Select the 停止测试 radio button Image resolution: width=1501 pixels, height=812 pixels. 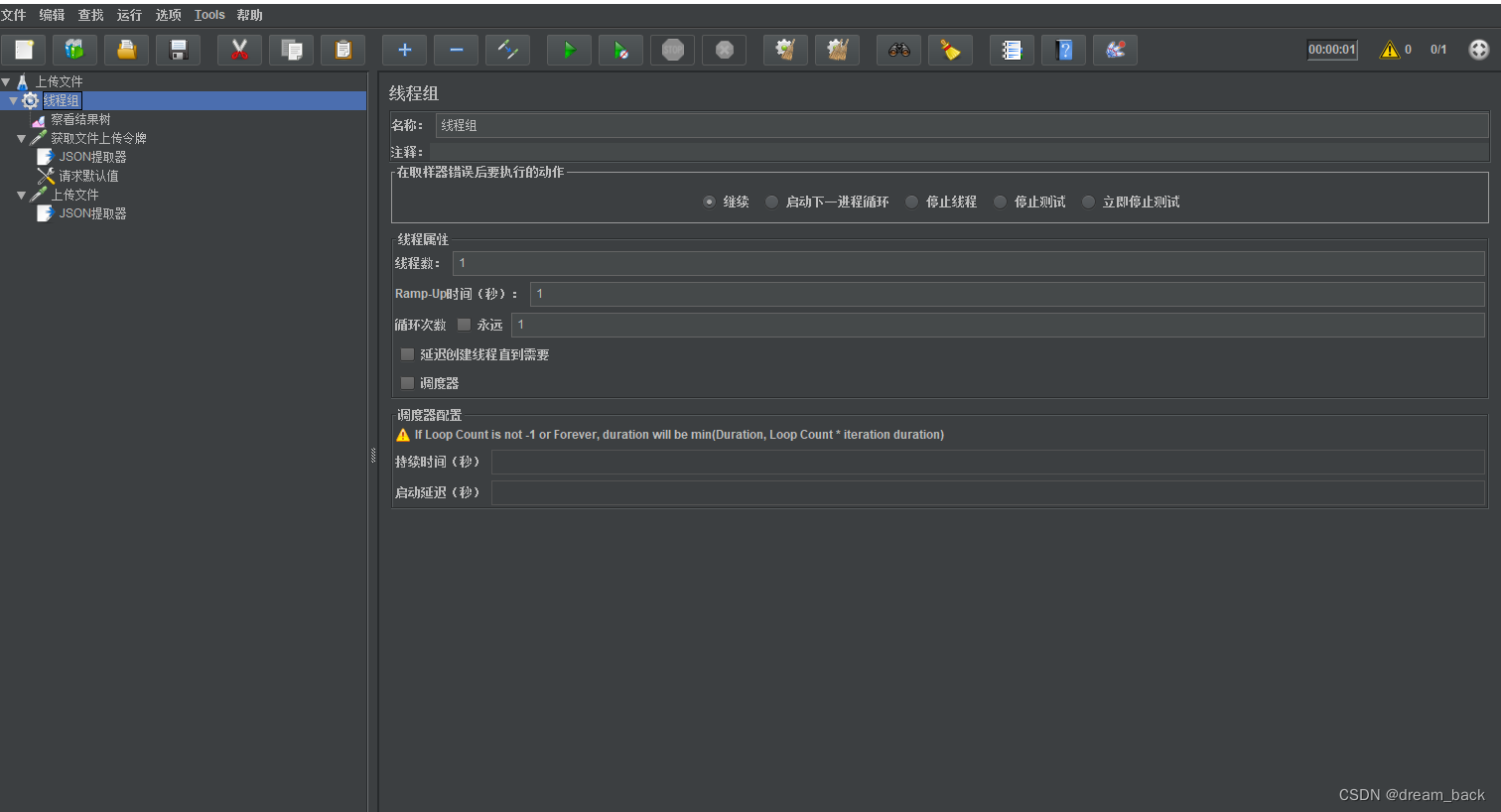coord(1000,202)
